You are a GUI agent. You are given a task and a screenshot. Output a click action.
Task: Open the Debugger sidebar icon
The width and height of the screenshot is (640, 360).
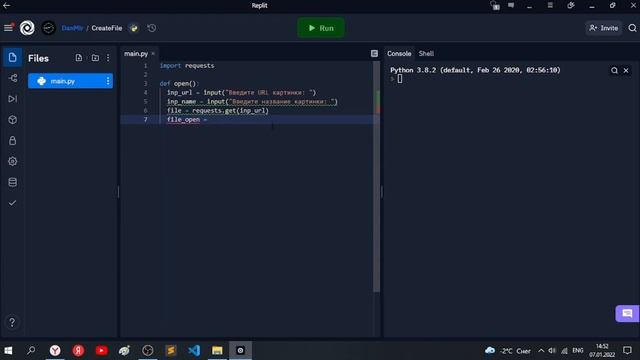click(x=12, y=99)
